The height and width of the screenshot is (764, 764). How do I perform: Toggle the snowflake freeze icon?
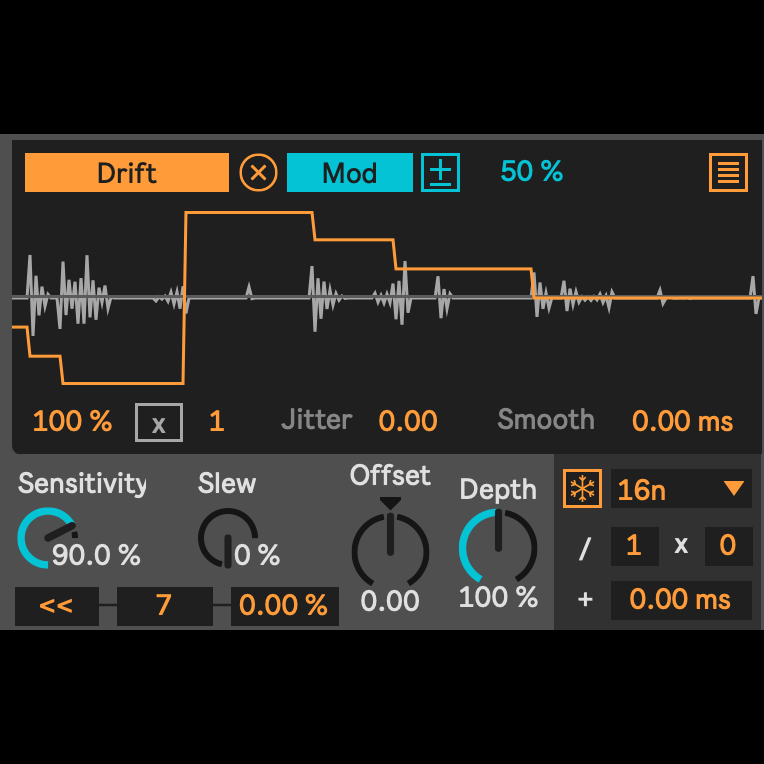pos(581,489)
